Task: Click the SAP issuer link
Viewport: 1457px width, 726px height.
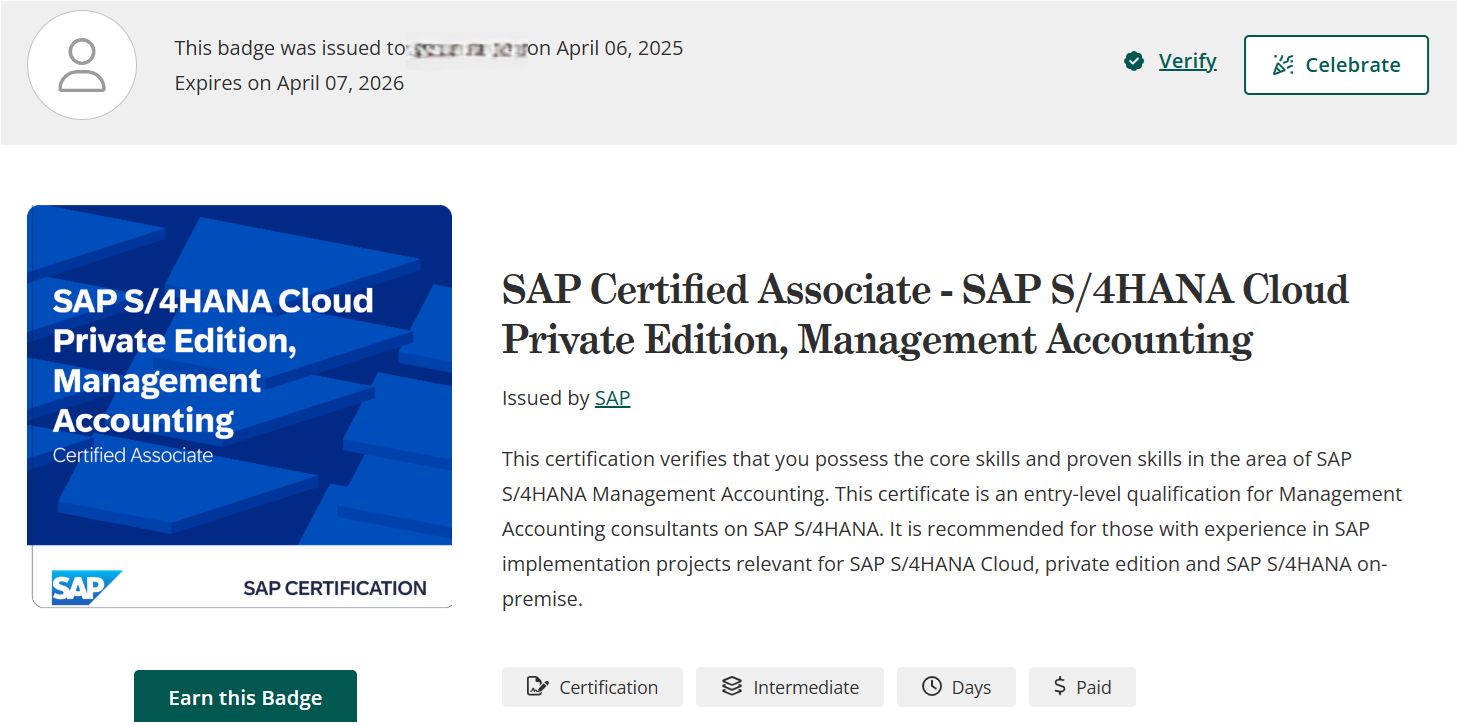Action: point(612,398)
